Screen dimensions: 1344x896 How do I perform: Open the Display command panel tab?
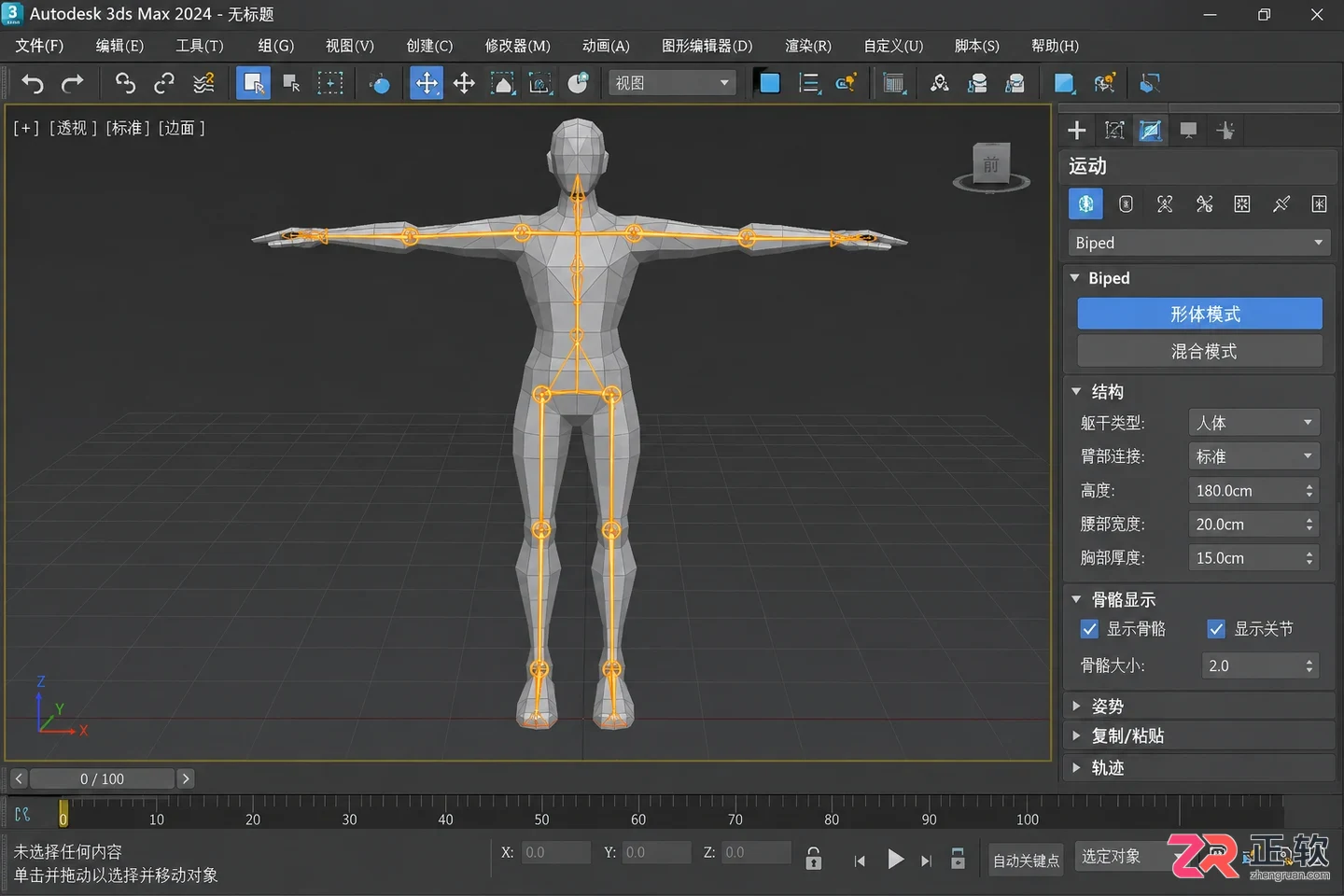point(1188,131)
